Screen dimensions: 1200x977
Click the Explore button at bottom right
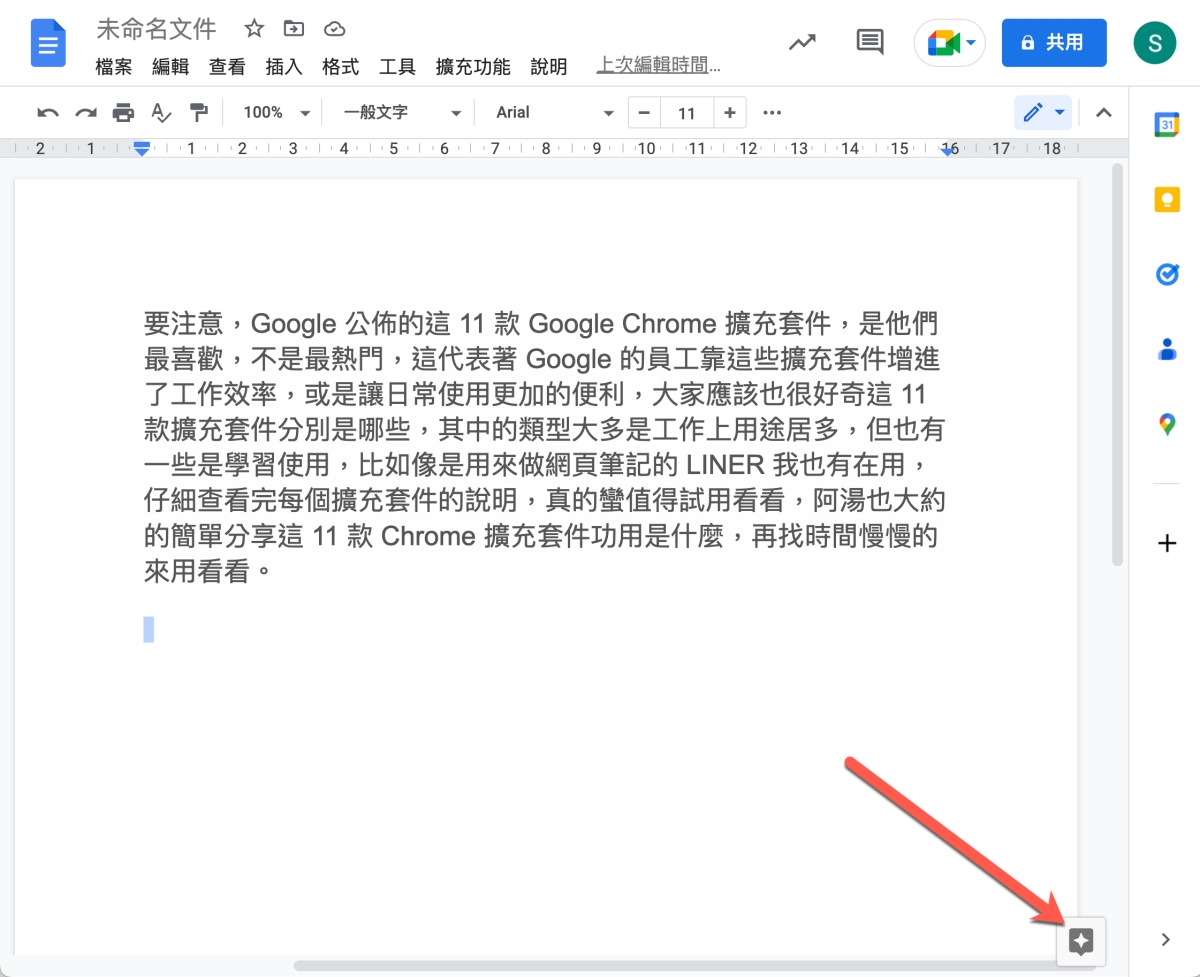pos(1081,941)
